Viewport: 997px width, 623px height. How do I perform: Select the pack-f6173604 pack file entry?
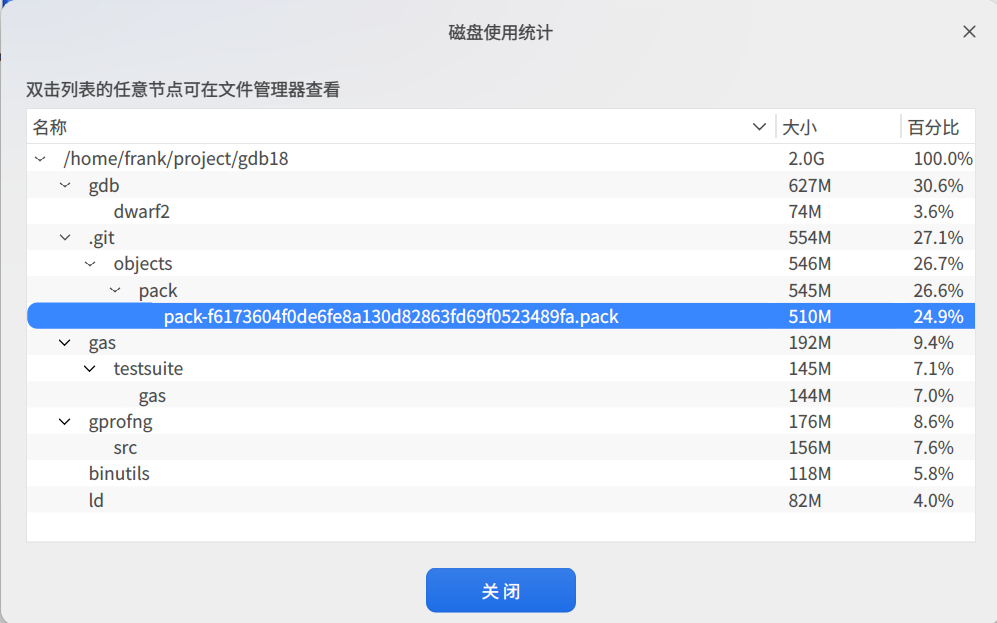392,316
